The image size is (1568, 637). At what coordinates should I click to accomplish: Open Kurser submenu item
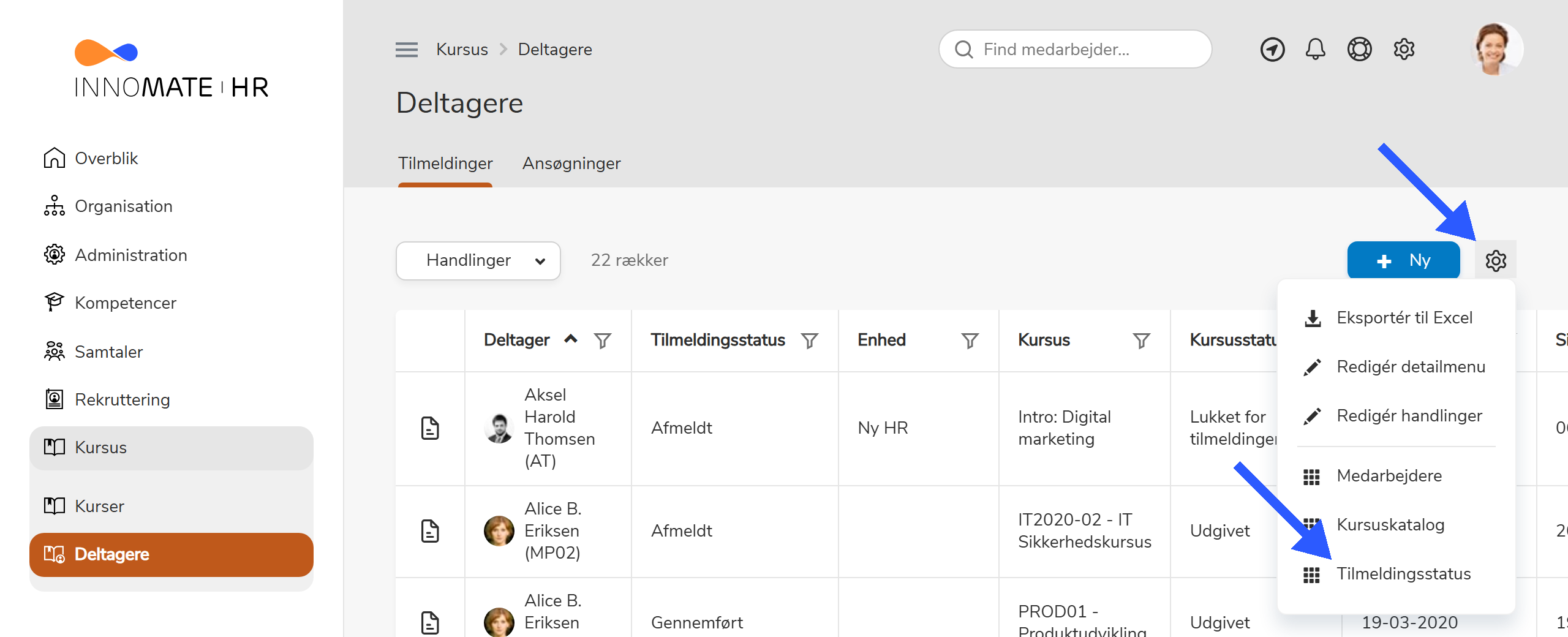tap(171, 506)
